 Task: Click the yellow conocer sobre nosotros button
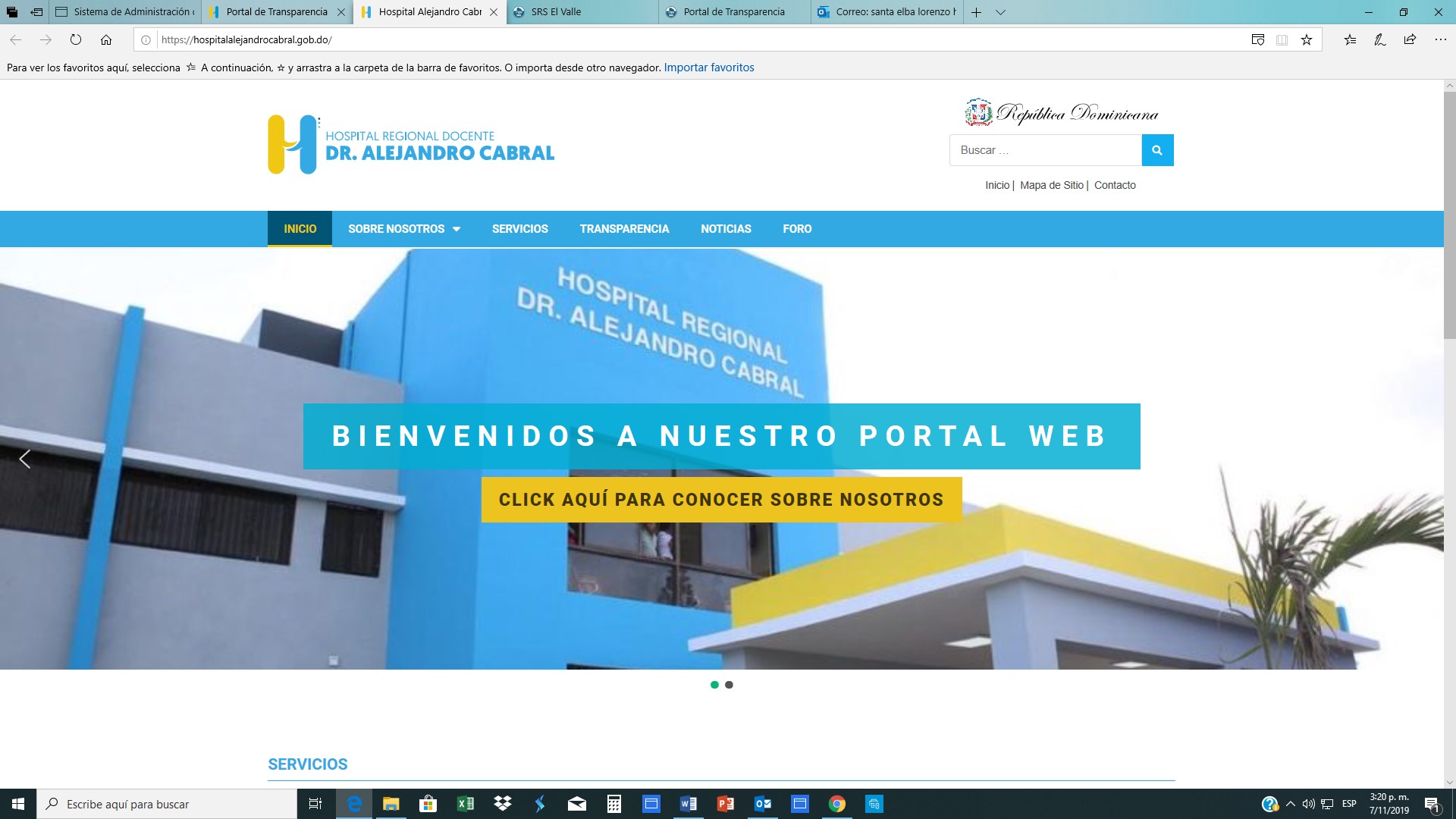(x=721, y=500)
